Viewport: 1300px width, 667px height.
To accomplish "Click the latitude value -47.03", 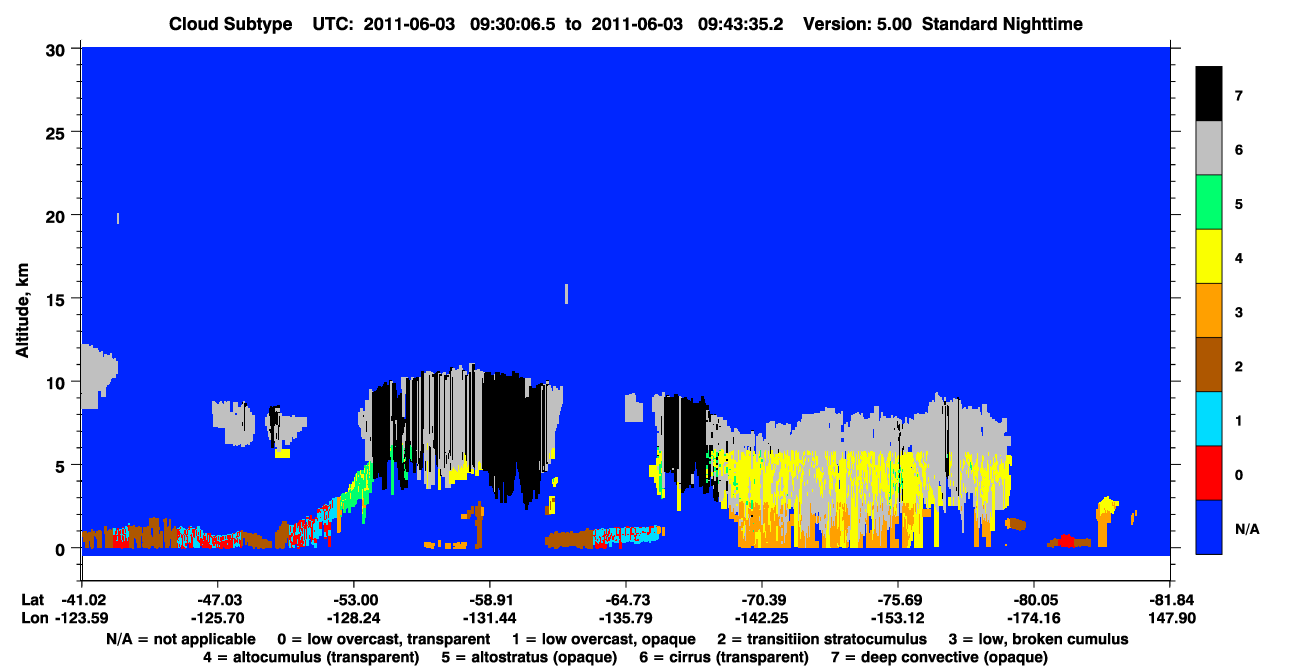I will coord(217,599).
